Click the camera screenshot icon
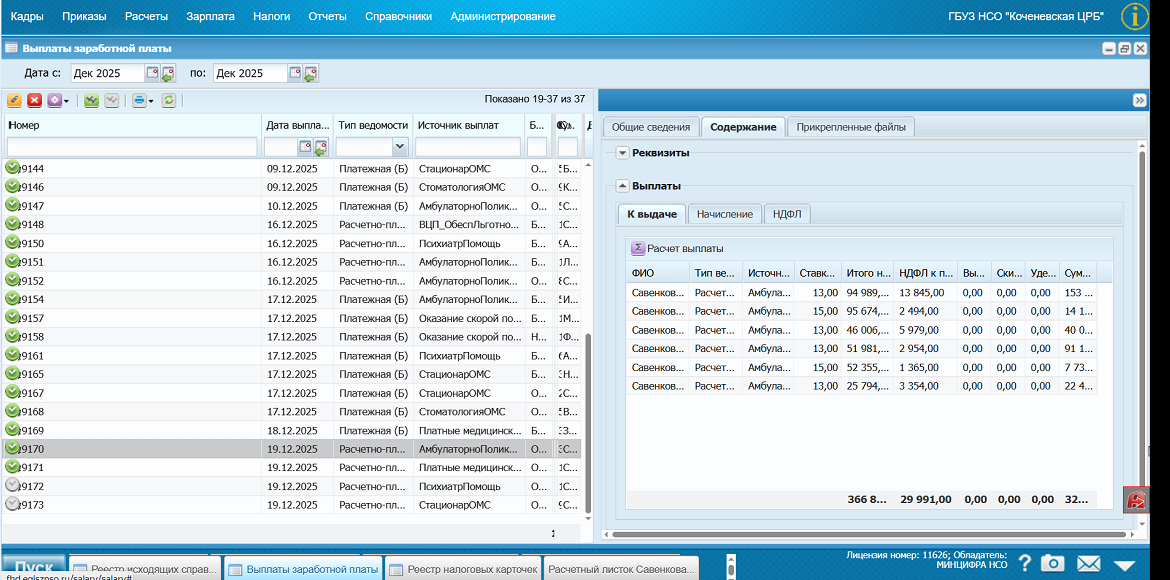 point(1052,563)
